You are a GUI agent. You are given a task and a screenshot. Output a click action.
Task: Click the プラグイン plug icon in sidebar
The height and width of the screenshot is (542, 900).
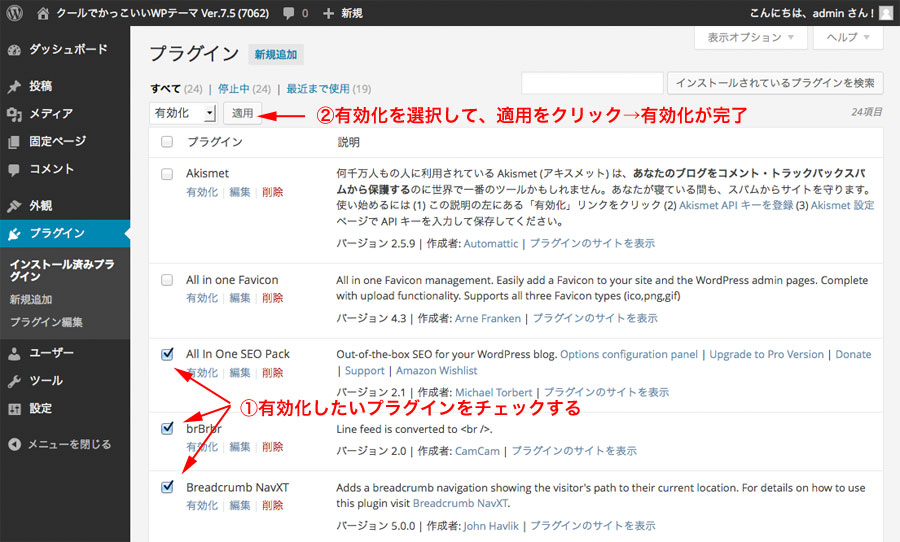pyautogui.click(x=14, y=234)
